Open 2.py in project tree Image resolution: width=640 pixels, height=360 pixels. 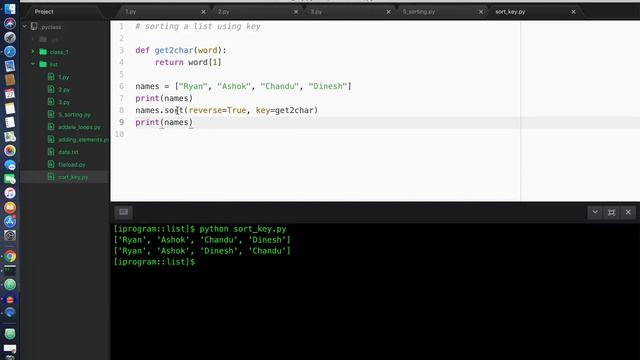click(x=64, y=89)
